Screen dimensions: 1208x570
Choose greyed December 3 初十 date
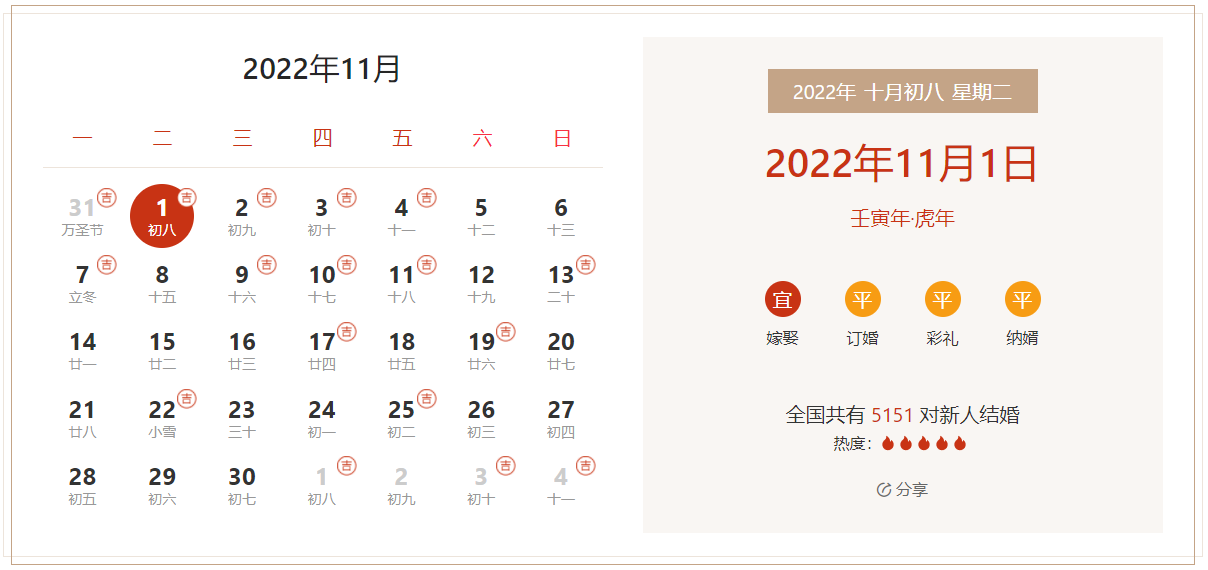click(482, 485)
